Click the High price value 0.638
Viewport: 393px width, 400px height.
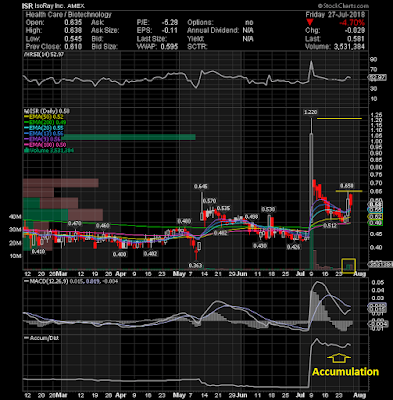[73, 30]
